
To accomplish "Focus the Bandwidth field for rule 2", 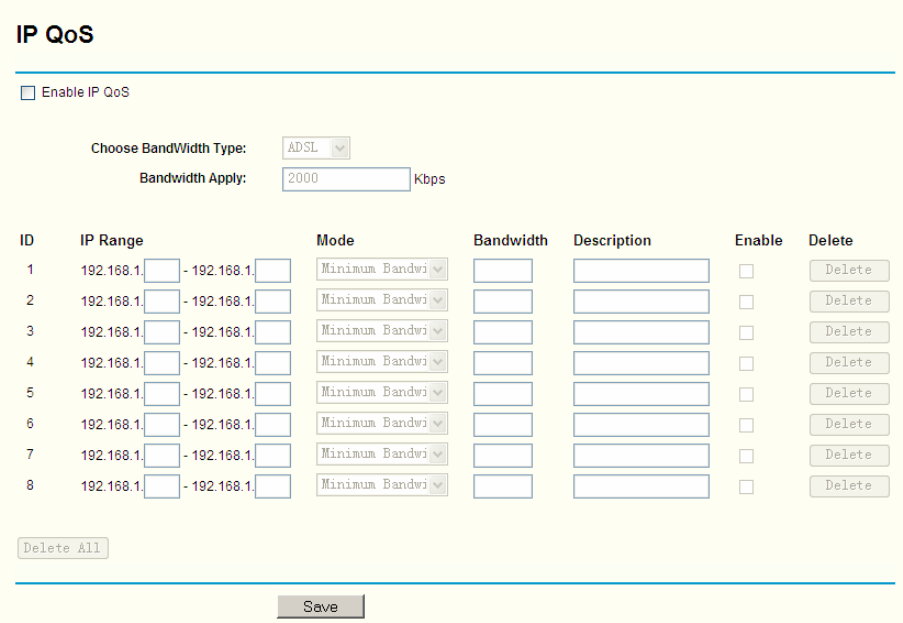I will [x=502, y=301].
